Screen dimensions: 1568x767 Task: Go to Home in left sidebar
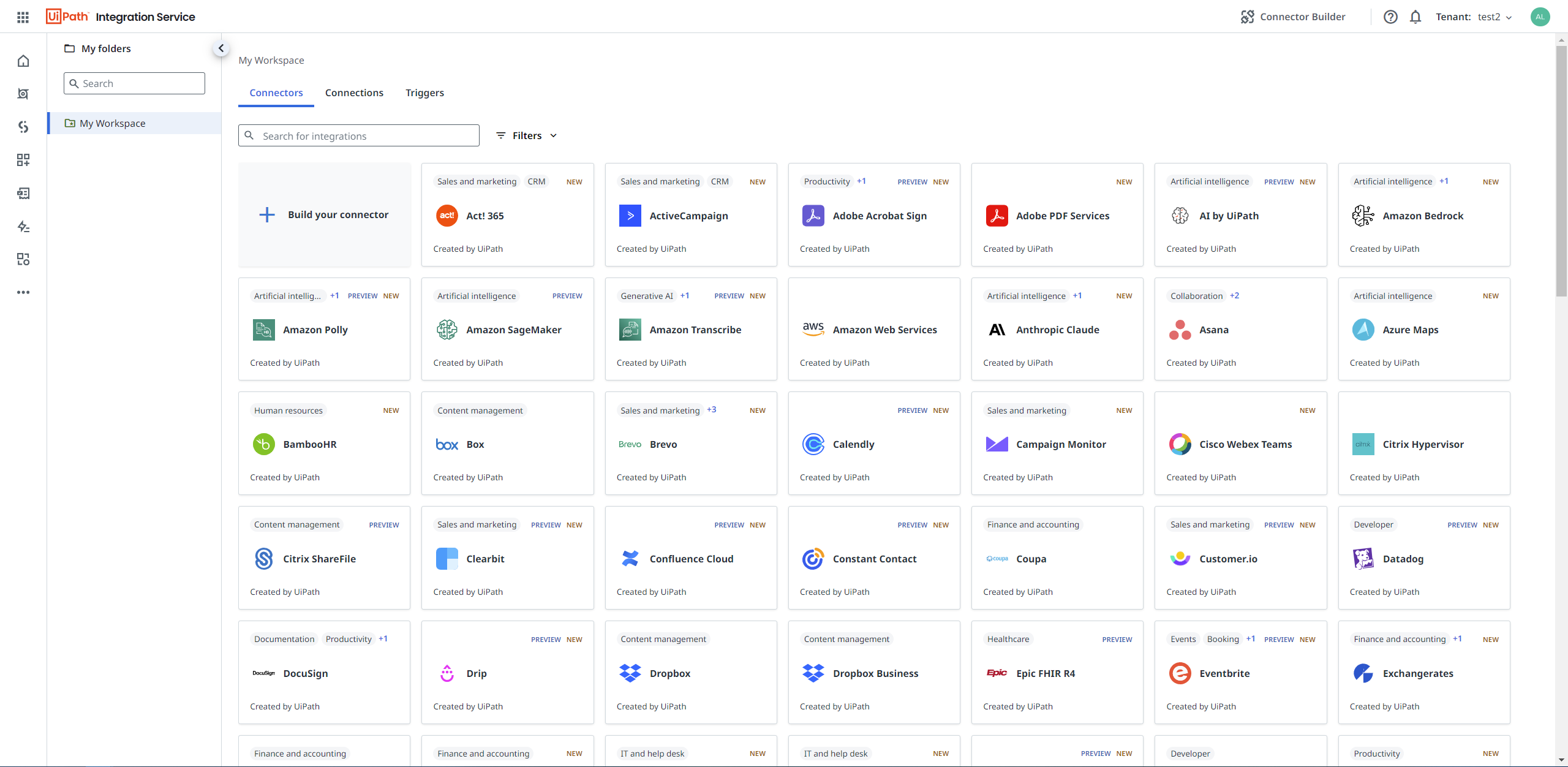pyautogui.click(x=23, y=61)
